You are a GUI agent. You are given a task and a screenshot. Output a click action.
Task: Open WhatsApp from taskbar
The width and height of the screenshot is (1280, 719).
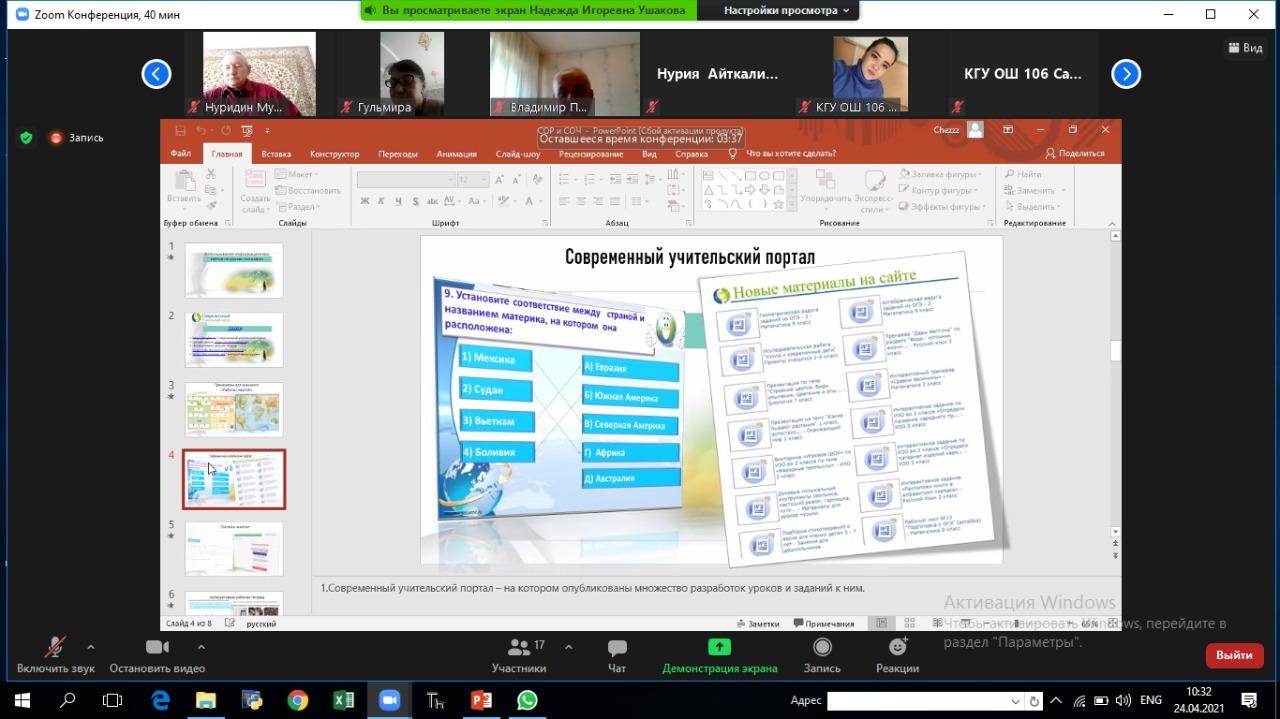(x=527, y=700)
